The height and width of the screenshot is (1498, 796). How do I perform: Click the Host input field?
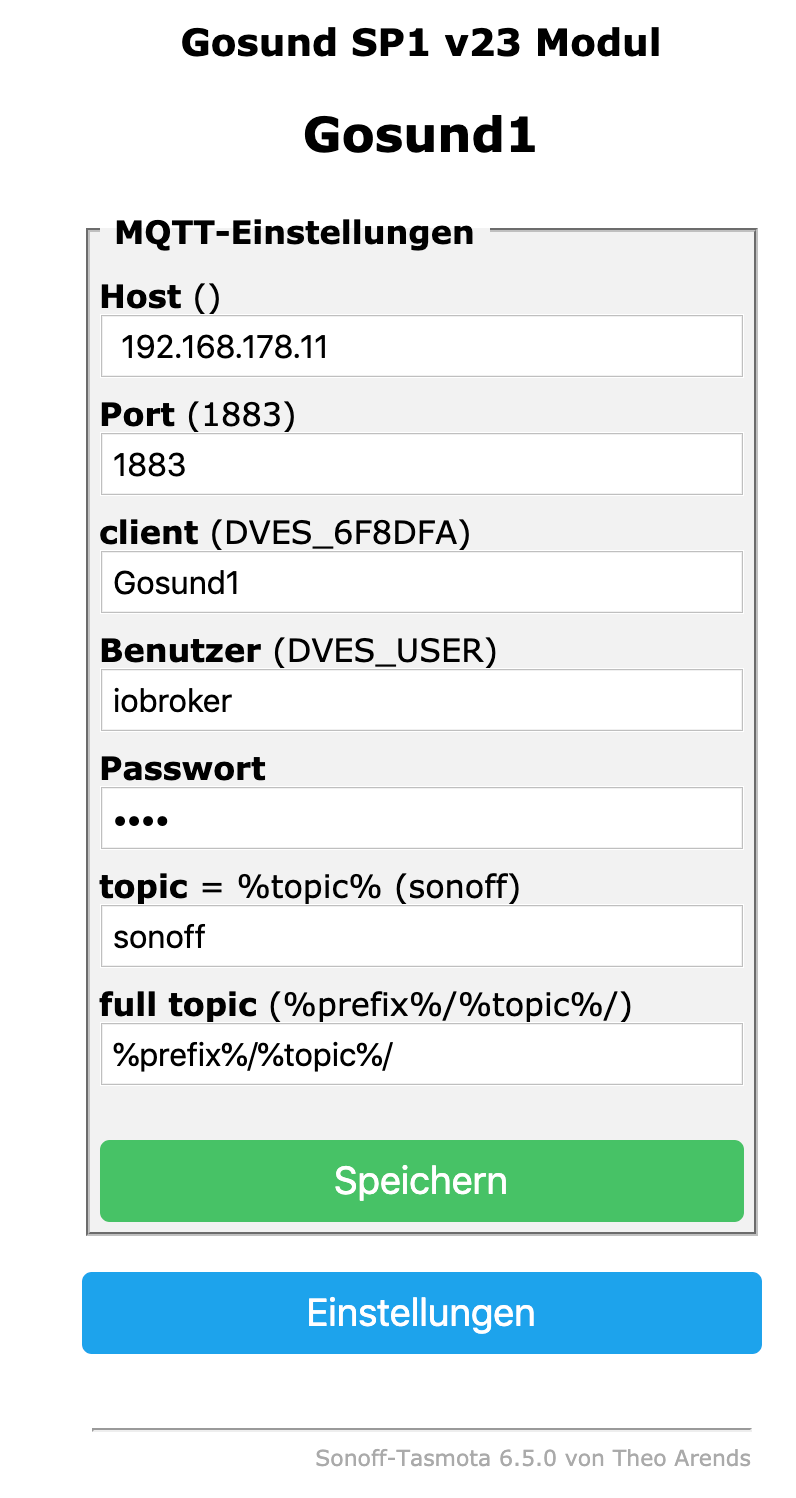click(421, 347)
